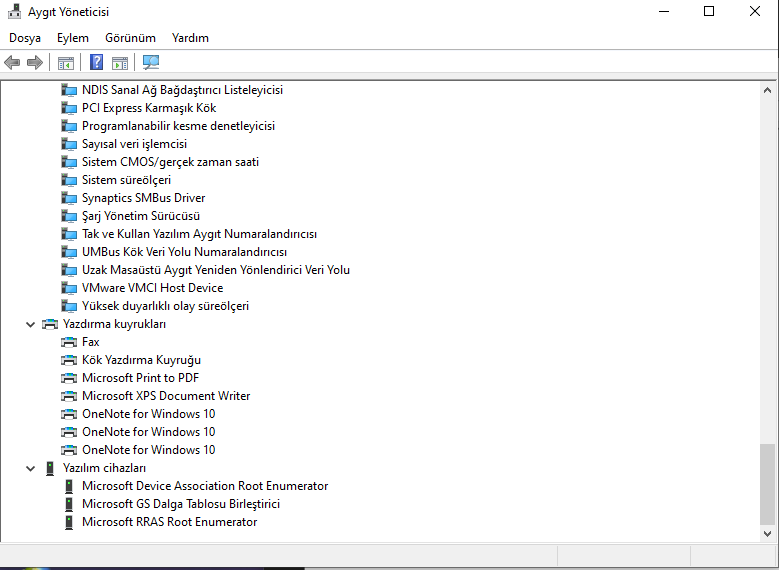Click the Back arrow toolbar icon
The width and height of the screenshot is (779, 570).
[12, 63]
